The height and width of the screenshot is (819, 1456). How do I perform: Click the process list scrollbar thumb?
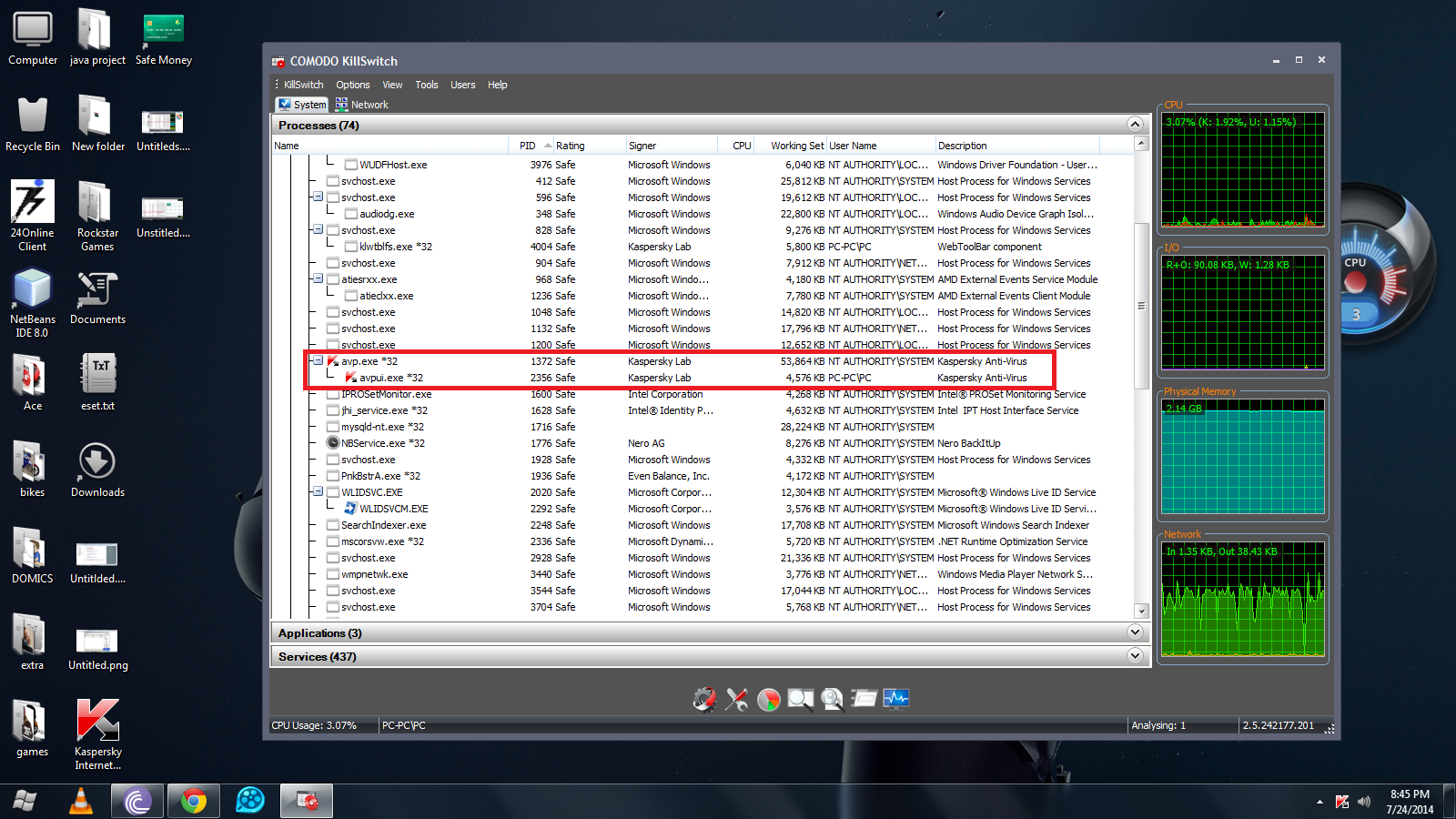(x=1141, y=306)
